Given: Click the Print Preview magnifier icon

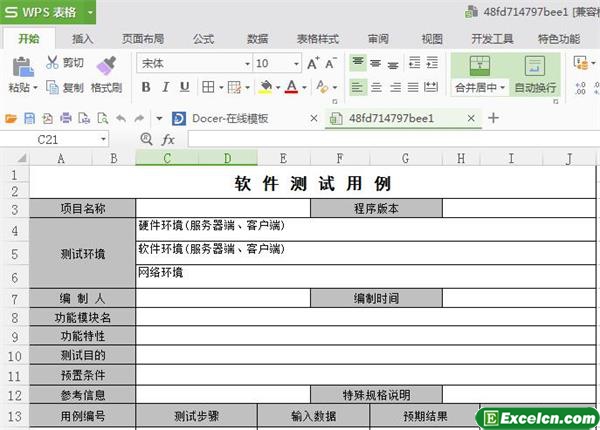Looking at the screenshot, I should pyautogui.click(x=103, y=119).
